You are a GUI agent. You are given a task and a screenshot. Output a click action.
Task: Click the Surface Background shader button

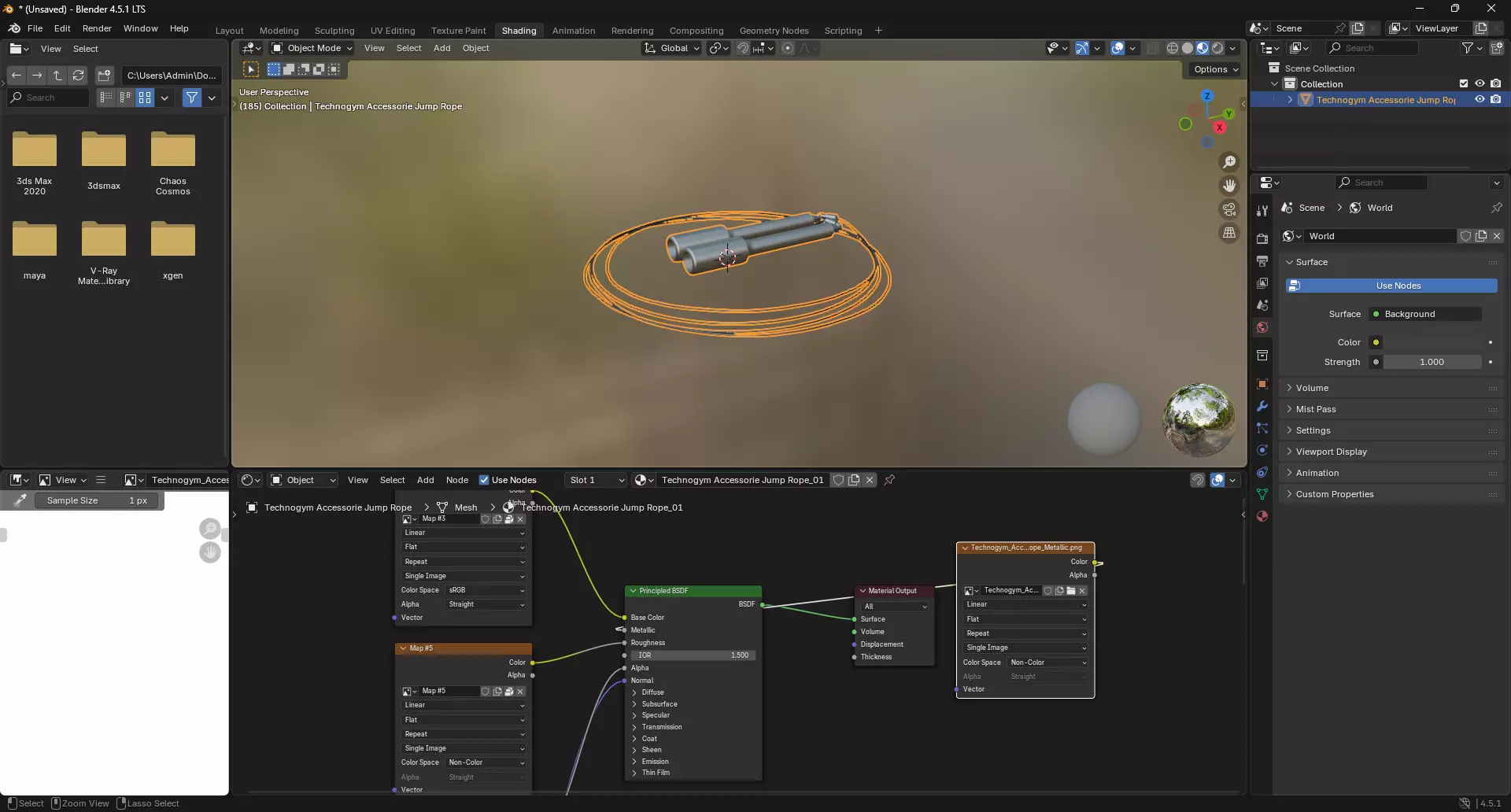click(1425, 314)
